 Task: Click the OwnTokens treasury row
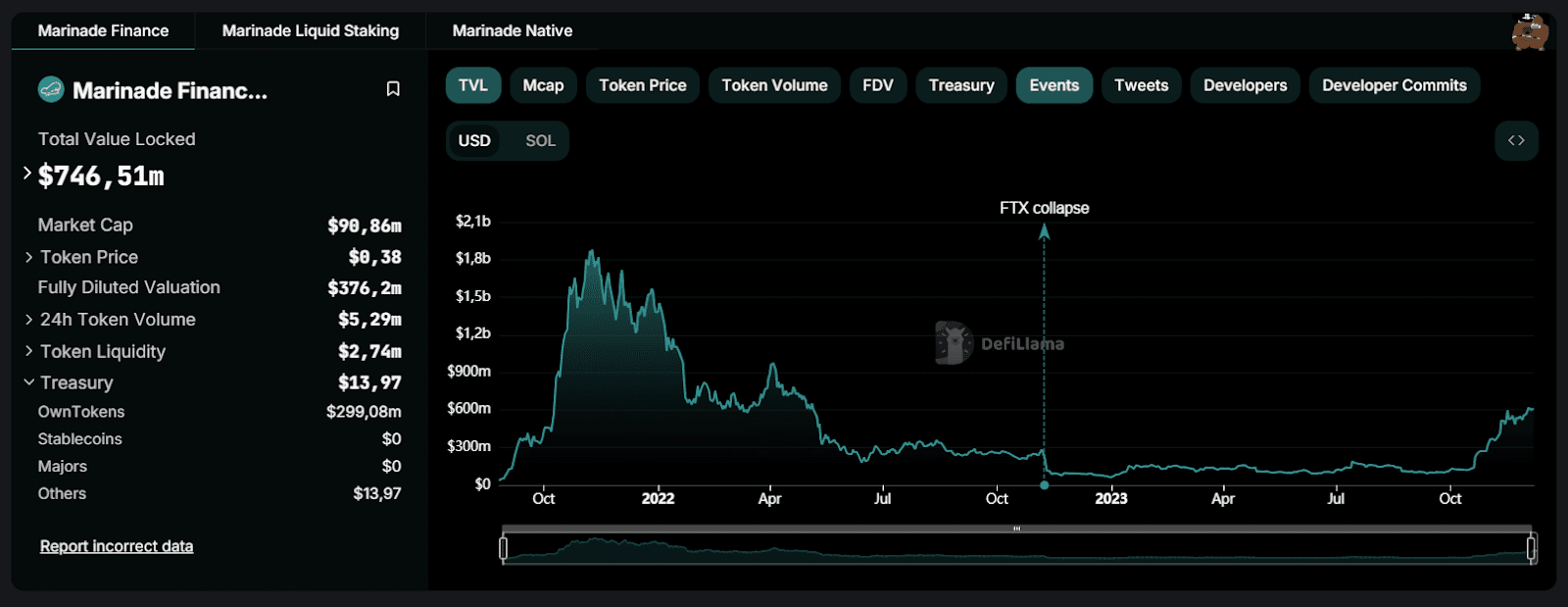[x=220, y=412]
